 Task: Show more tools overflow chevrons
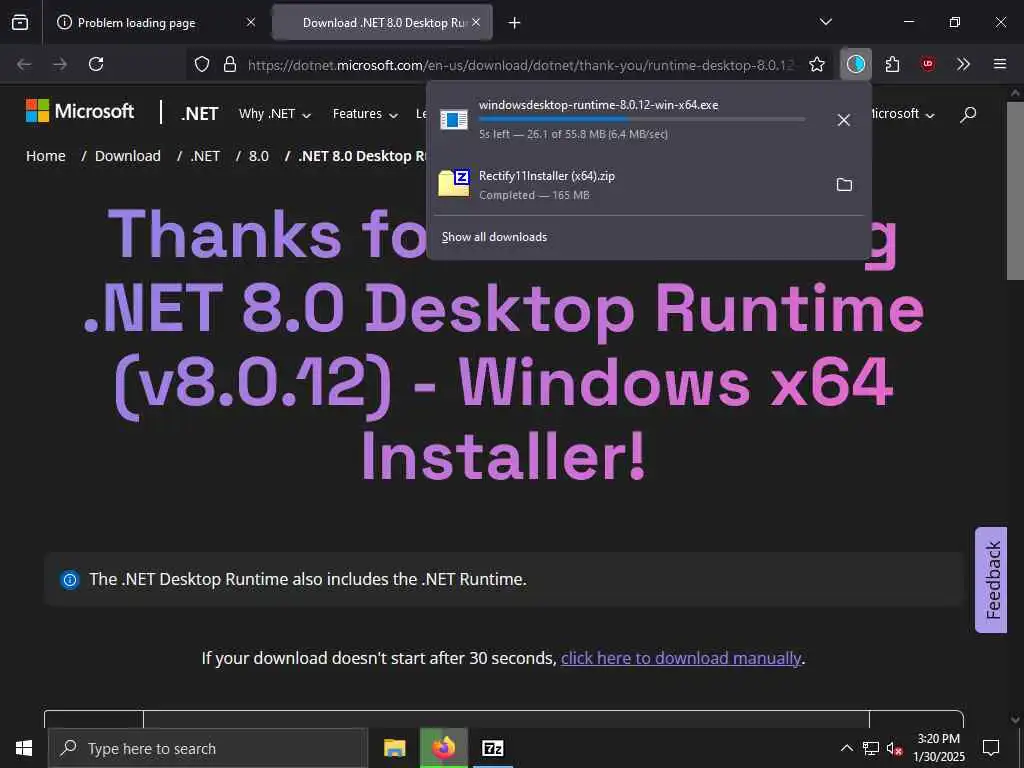963,64
